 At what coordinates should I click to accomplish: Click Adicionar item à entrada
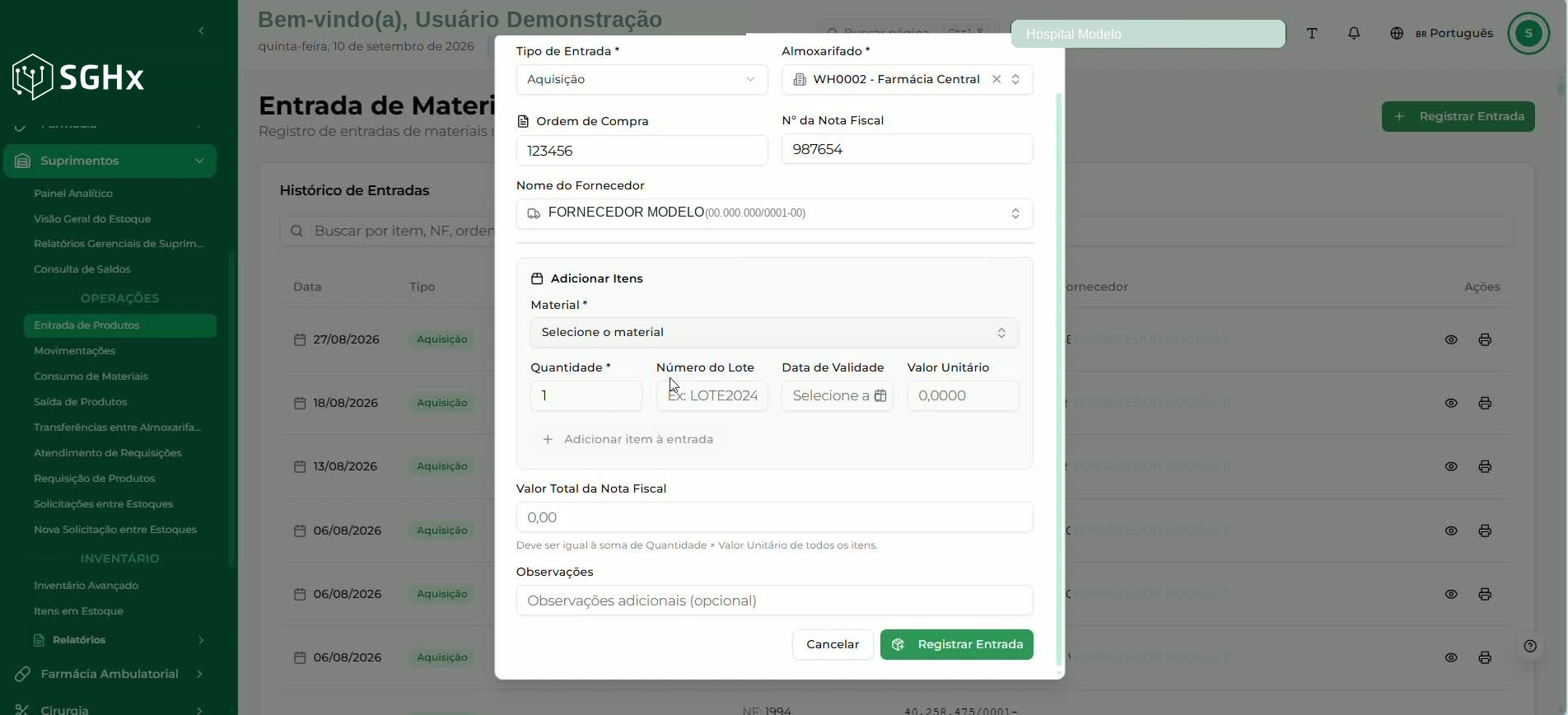(628, 439)
